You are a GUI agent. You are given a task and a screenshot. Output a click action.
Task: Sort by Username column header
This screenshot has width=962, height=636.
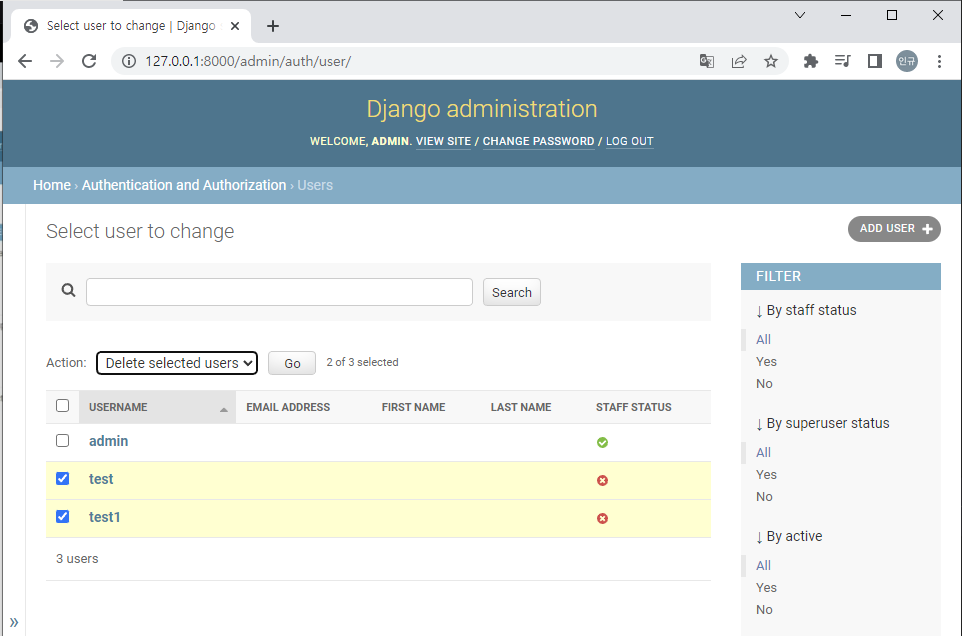118,407
